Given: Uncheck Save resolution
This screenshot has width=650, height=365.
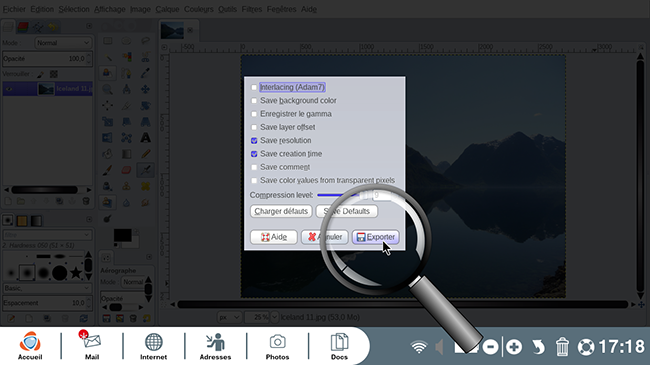Looking at the screenshot, I should click(254, 141).
